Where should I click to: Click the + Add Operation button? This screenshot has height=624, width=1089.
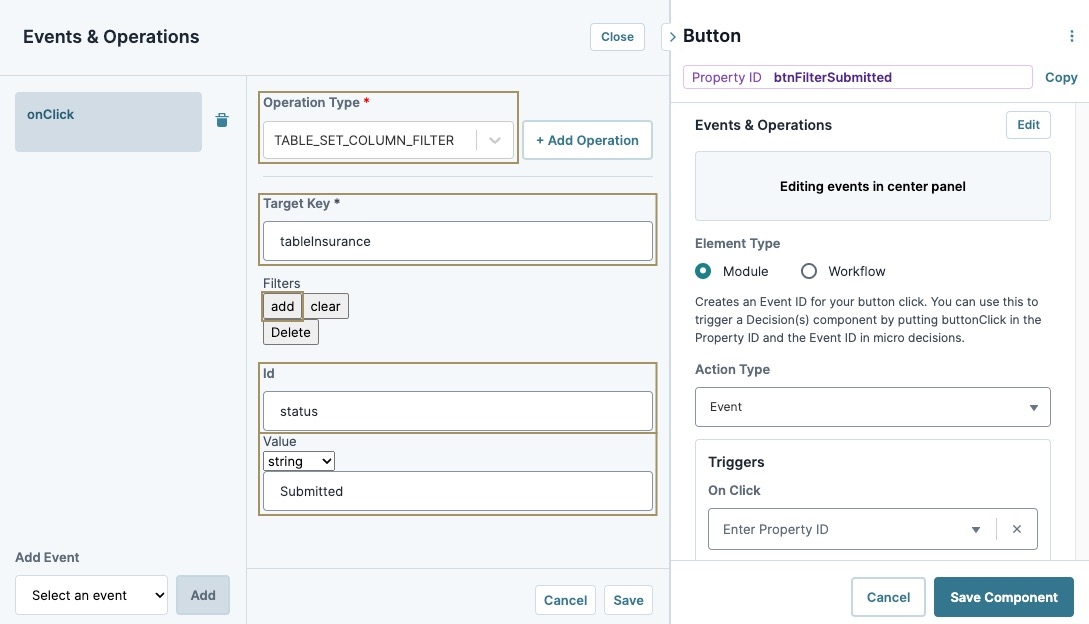click(x=588, y=140)
